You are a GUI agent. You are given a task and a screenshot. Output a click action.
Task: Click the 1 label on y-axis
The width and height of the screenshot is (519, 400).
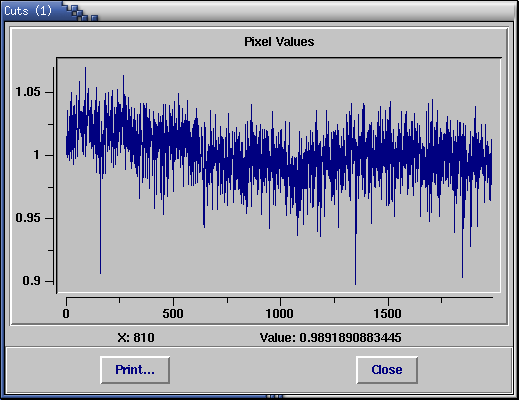(x=37, y=155)
